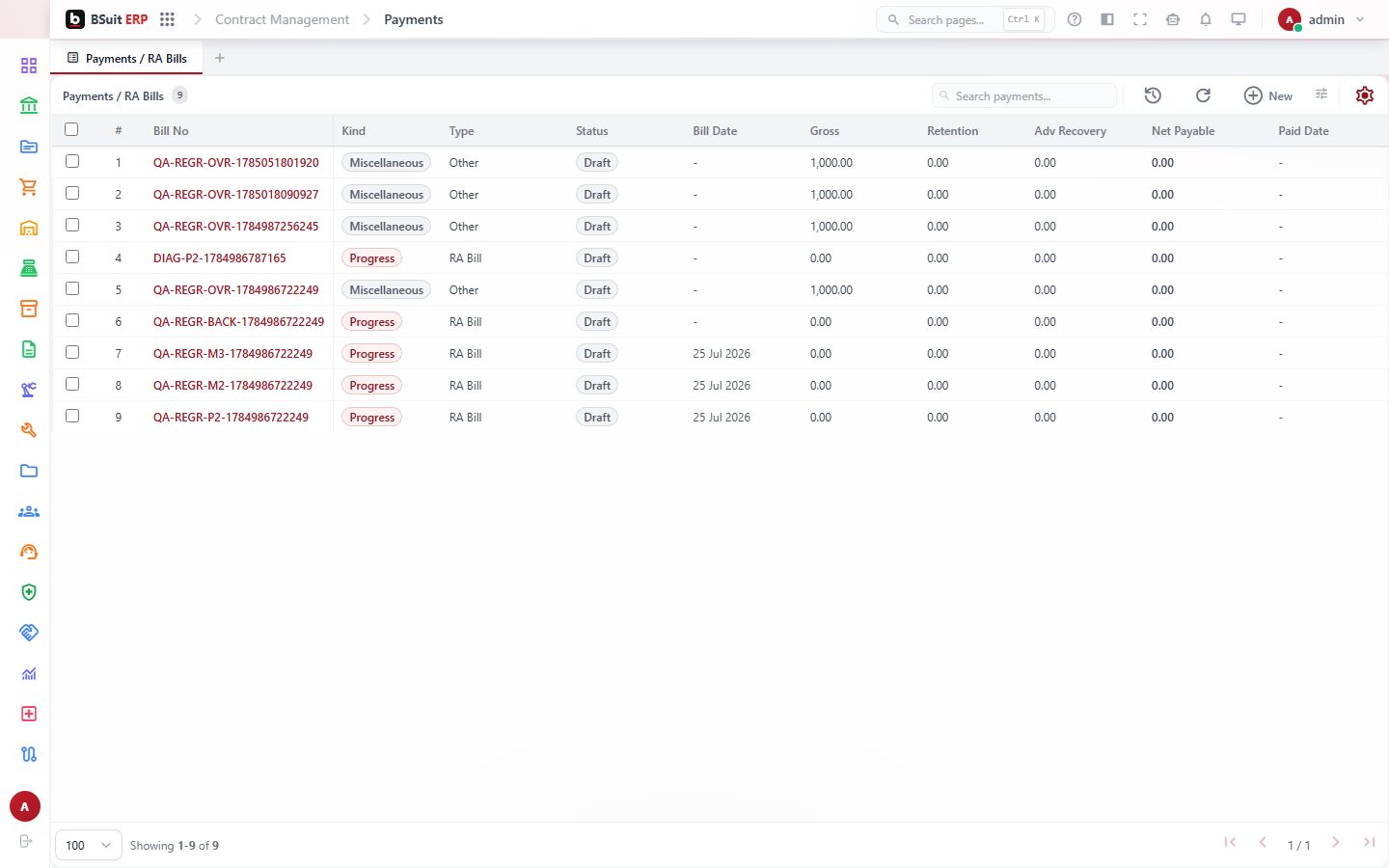Viewport: 1389px width, 868px height.
Task: Focus the Search payments input field
Action: pyautogui.click(x=1024, y=95)
